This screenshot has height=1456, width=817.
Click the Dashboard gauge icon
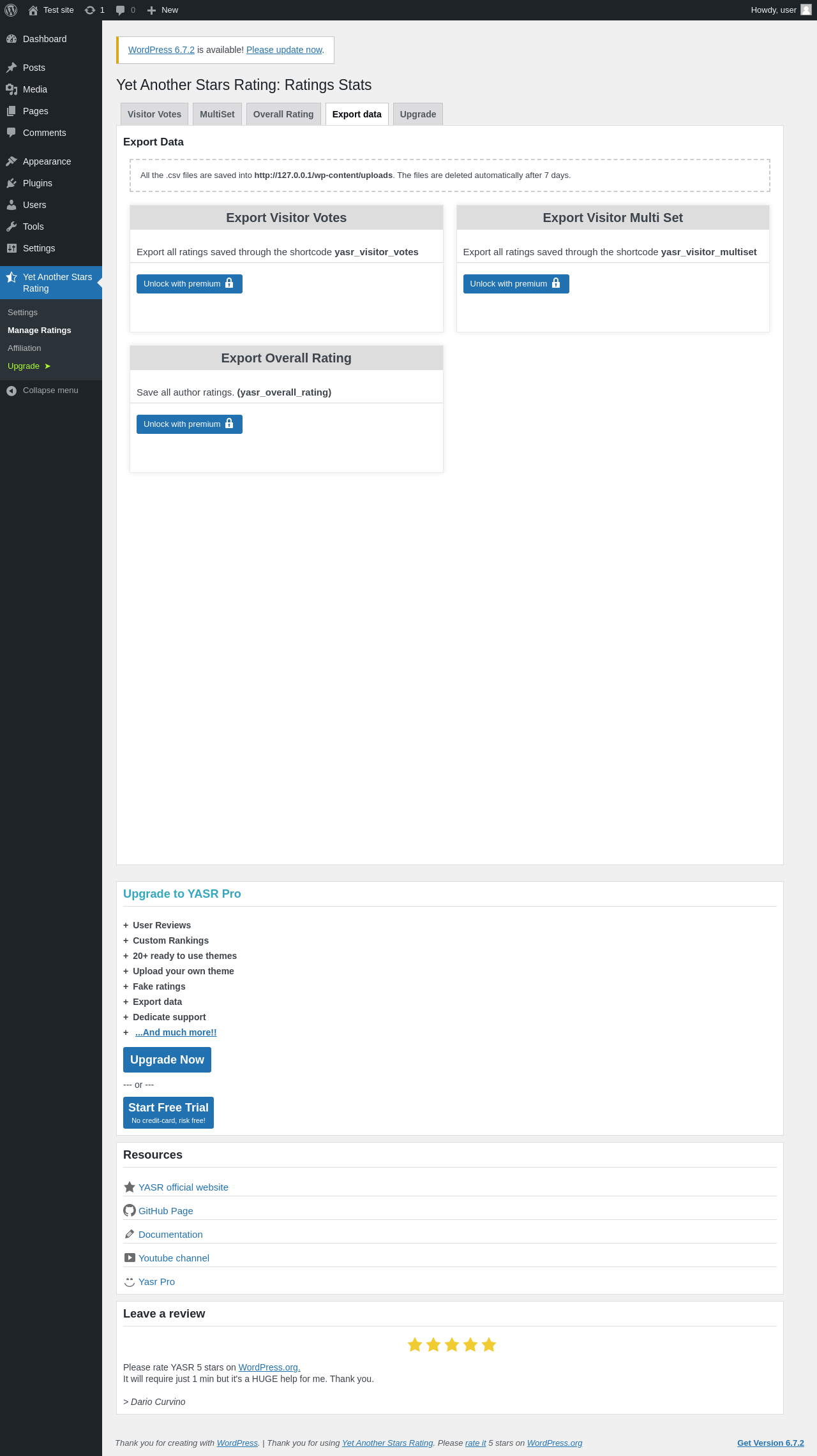pyautogui.click(x=11, y=39)
